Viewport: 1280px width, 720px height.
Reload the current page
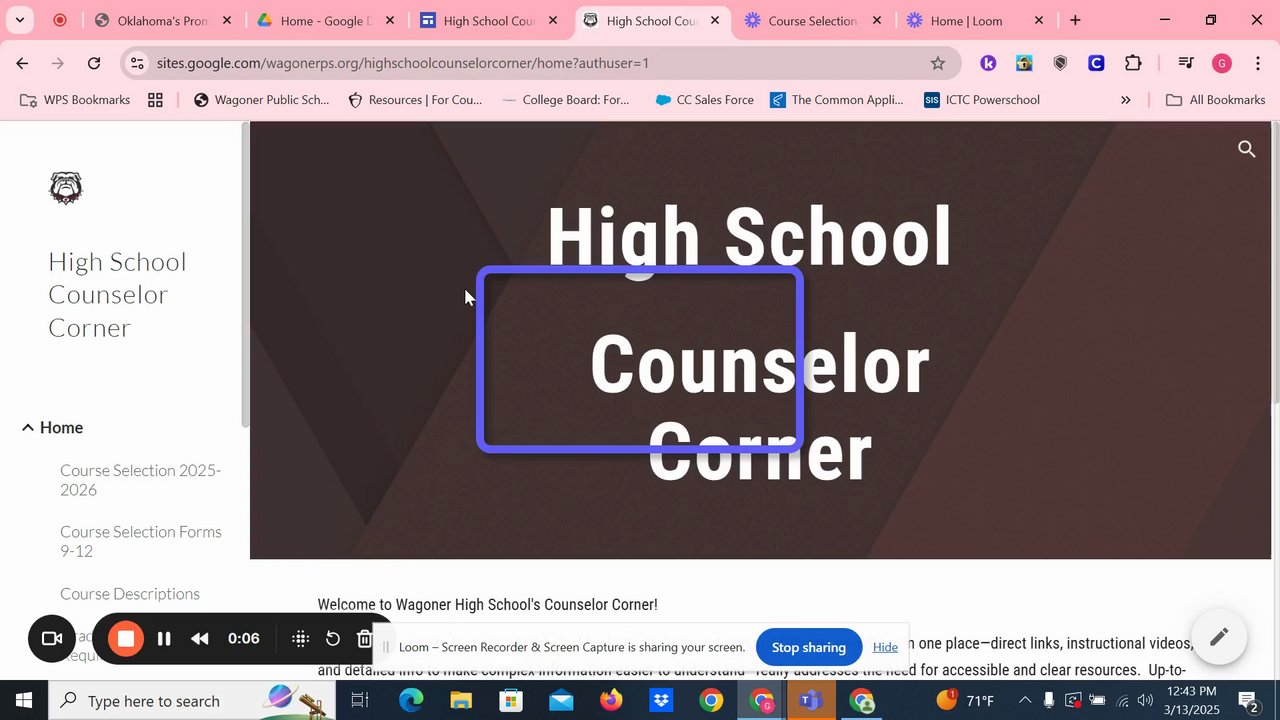click(x=94, y=63)
